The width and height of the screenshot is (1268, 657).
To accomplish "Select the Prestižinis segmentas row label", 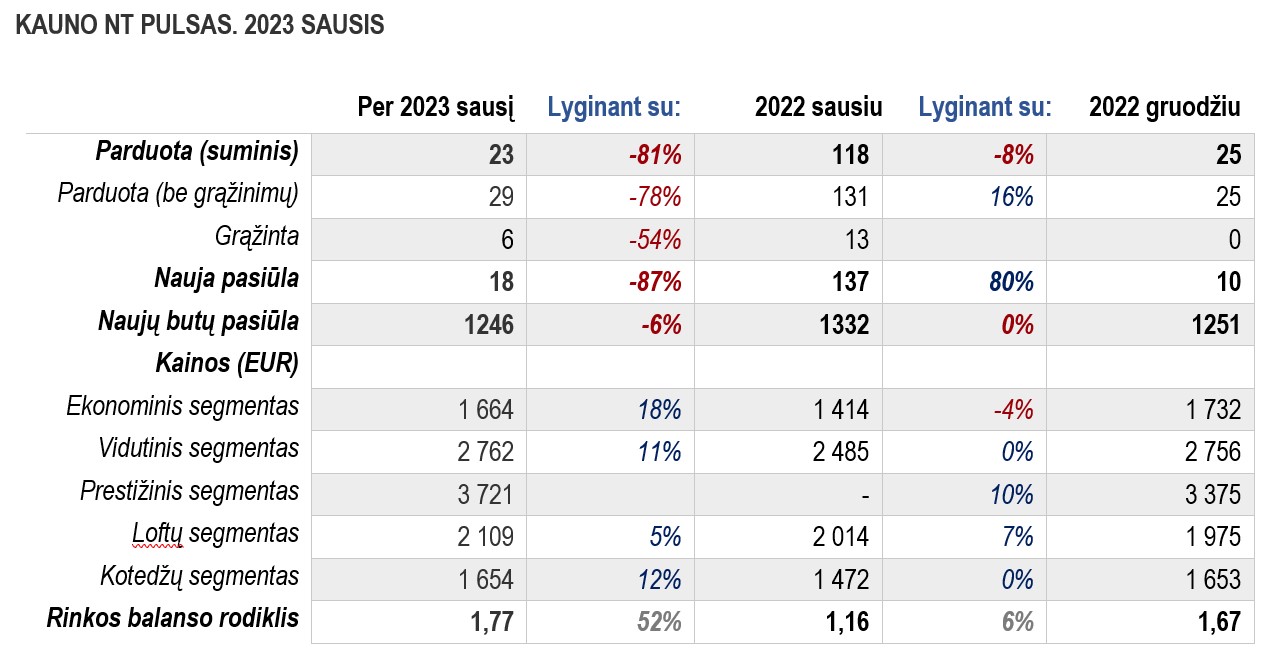I will point(190,491).
